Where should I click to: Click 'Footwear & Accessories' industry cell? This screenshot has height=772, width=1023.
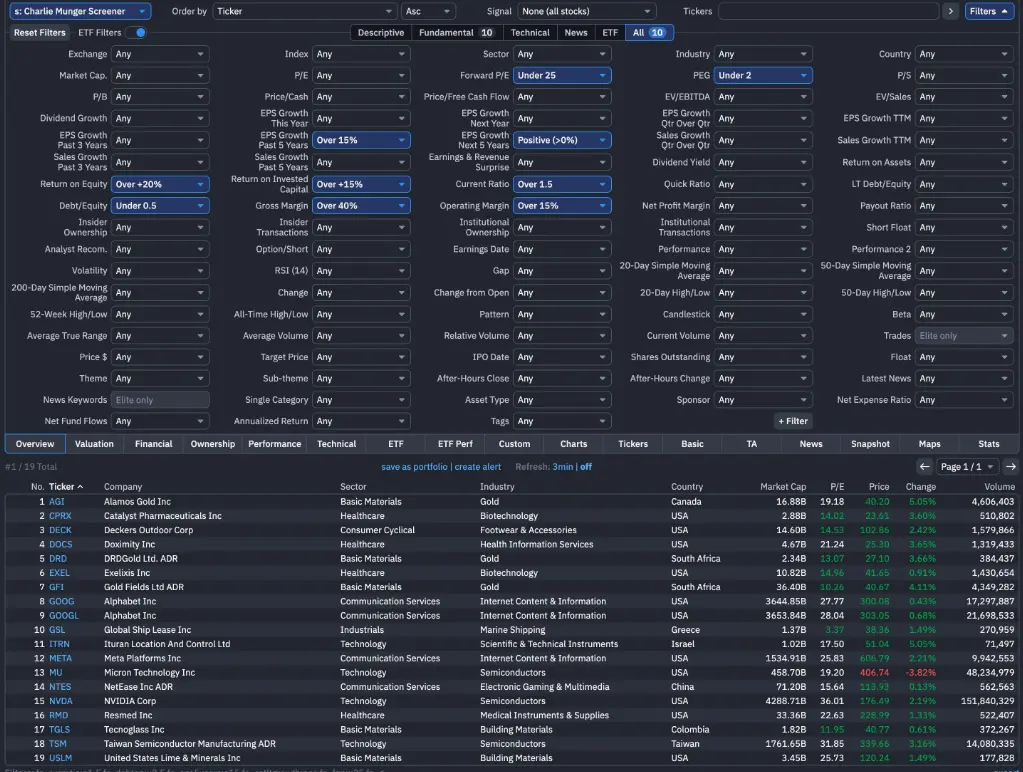coord(528,530)
